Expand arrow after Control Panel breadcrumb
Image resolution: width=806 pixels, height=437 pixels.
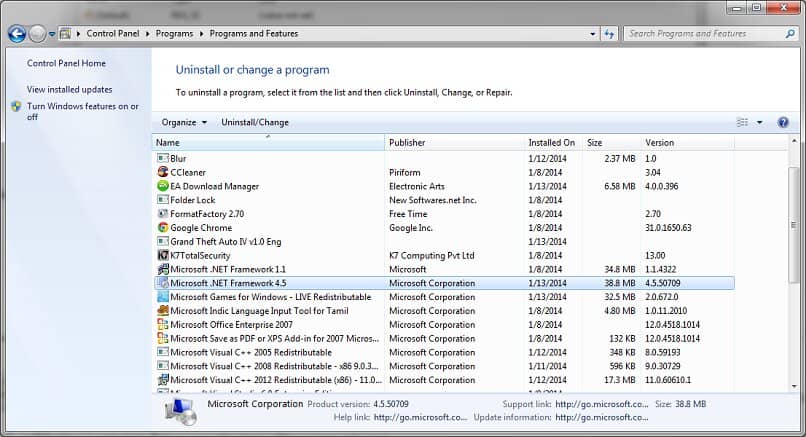click(x=148, y=34)
